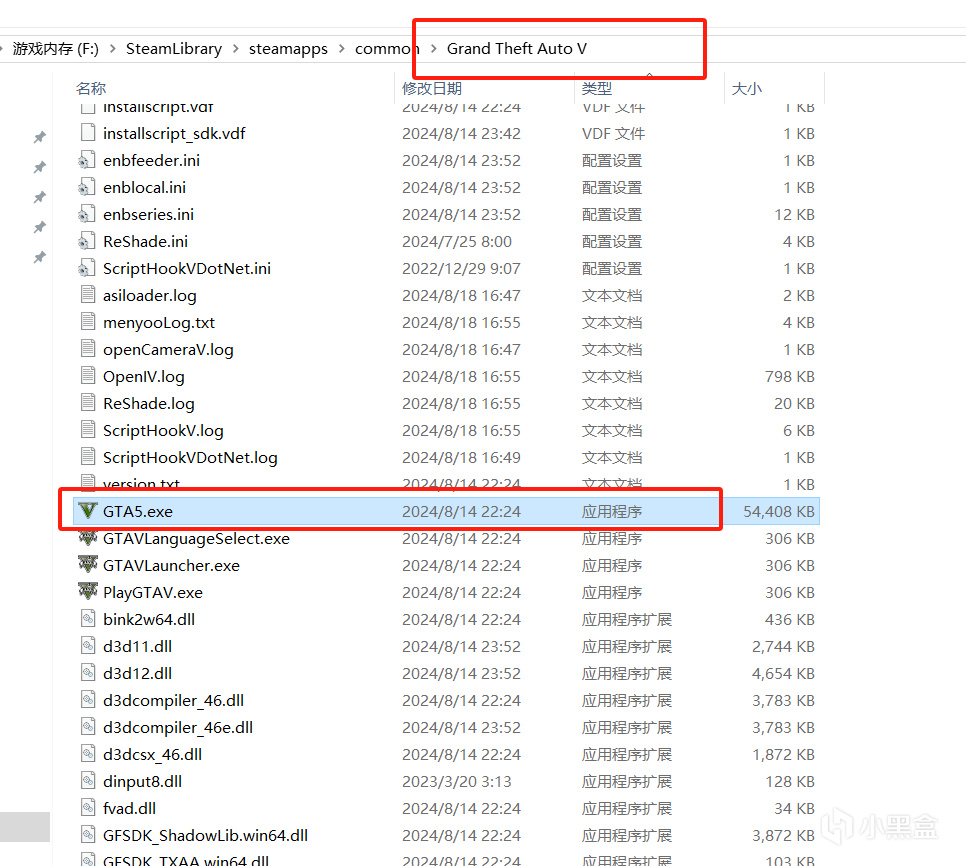Select the file named GTA5.exe

[x=138, y=511]
